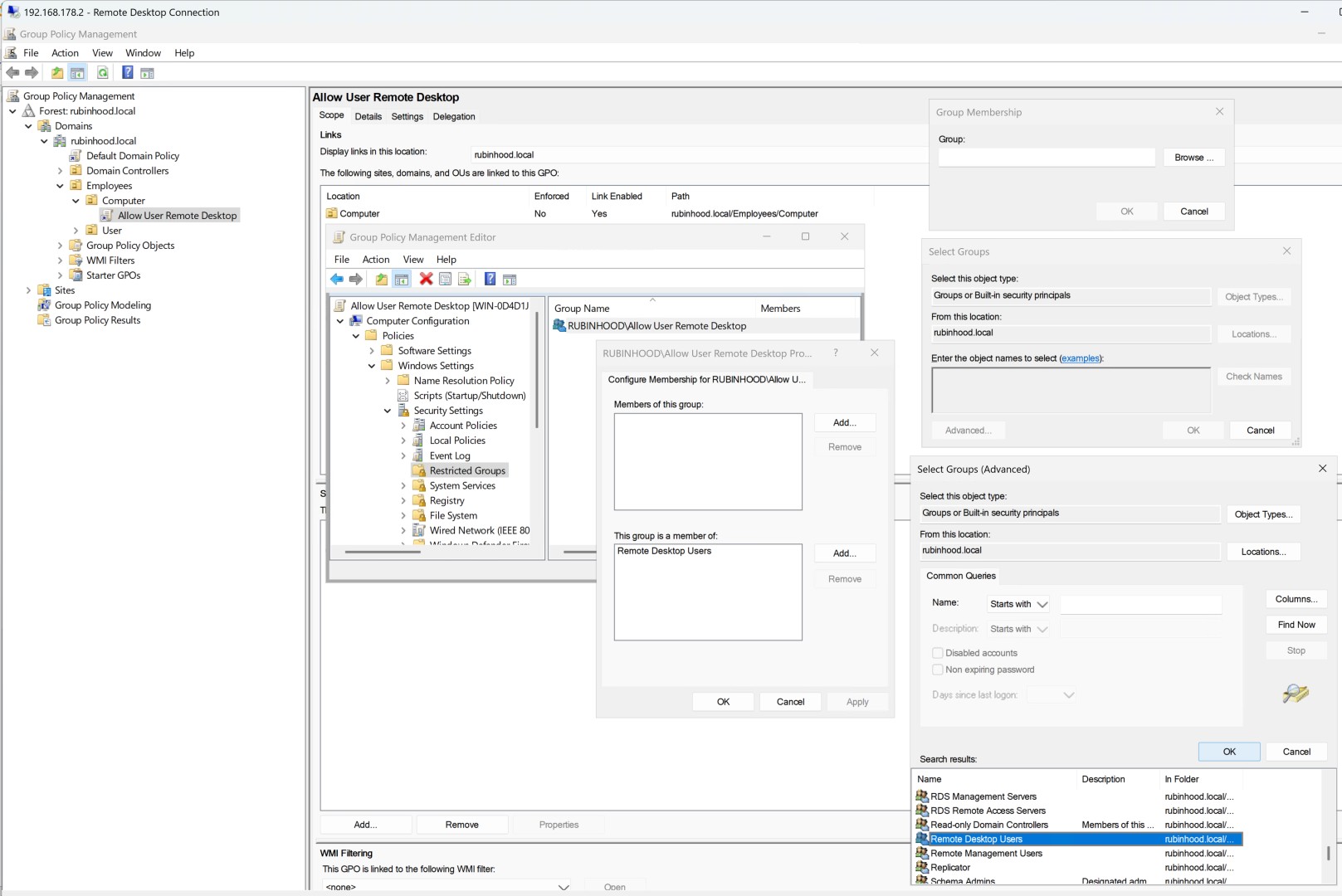1342x896 pixels.
Task: Open the WMI filter <none> dropdown
Action: (447, 887)
